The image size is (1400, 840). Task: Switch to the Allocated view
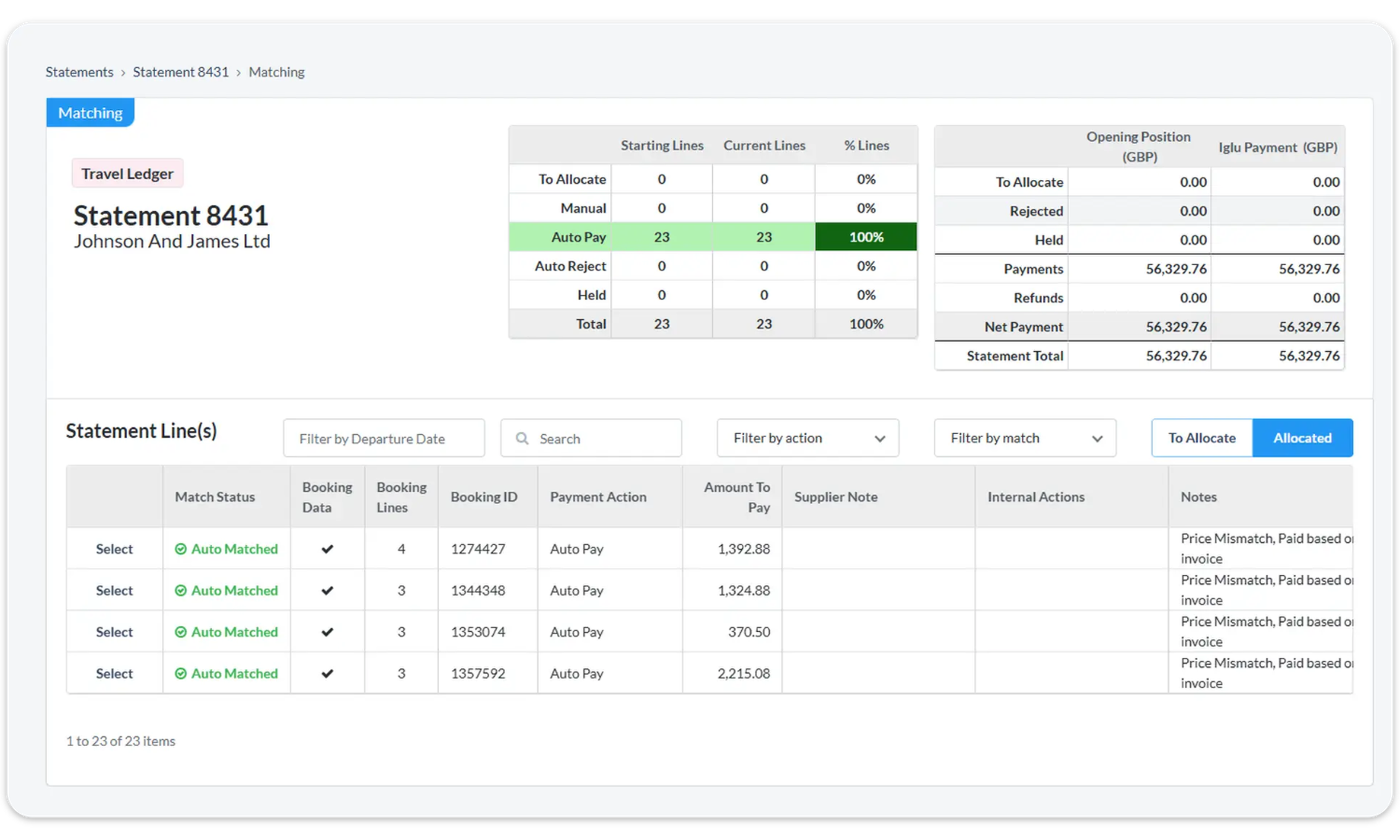[1302, 438]
